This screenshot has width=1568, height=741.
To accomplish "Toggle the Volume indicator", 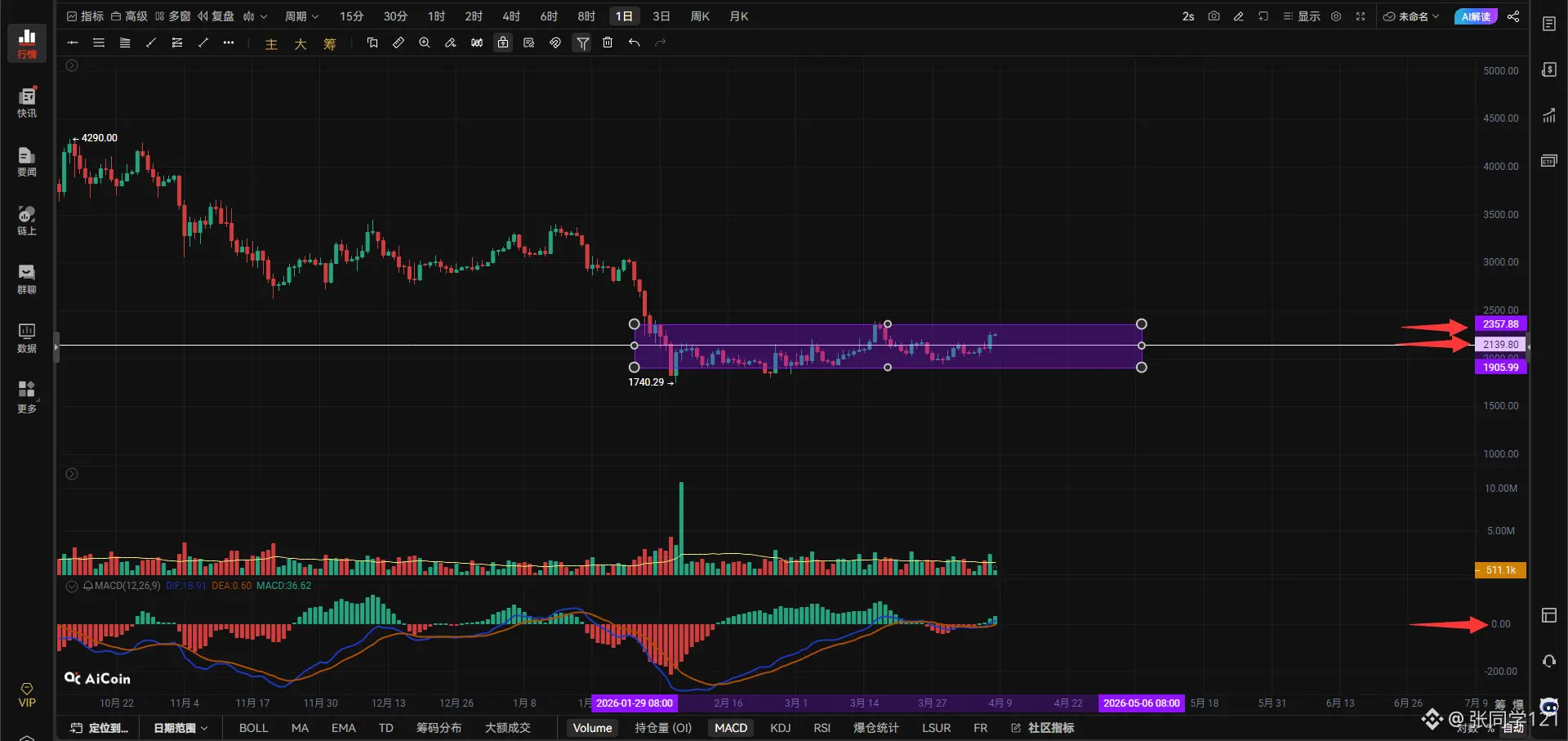I will pos(592,728).
